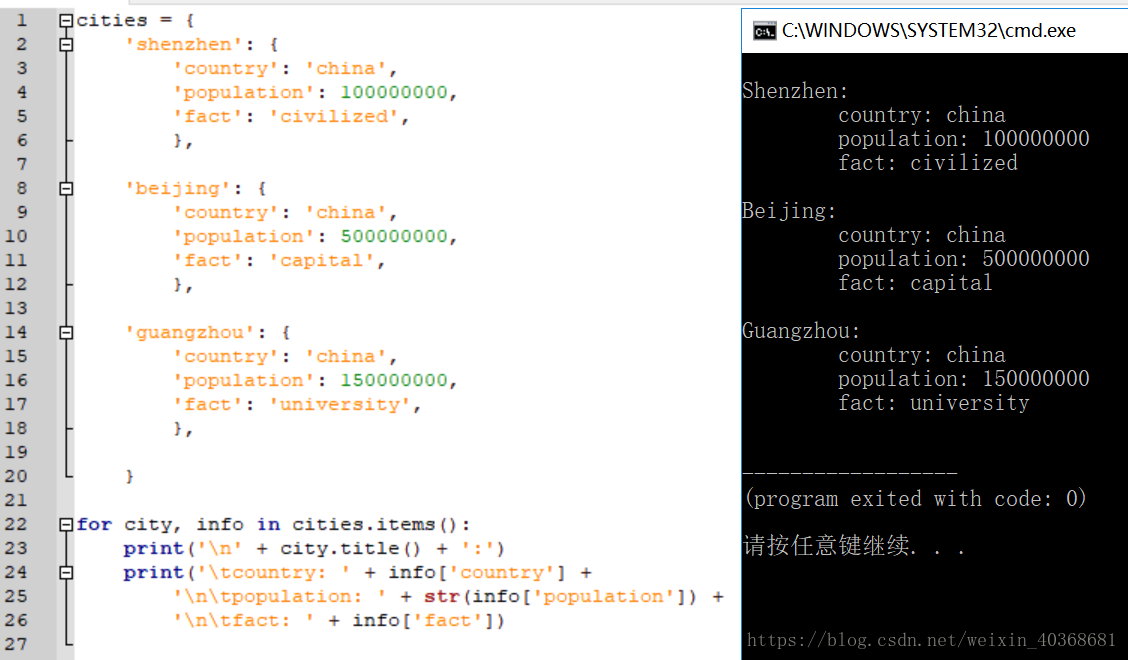
Task: Click line number 27 in the gutter
Action: [x=16, y=644]
